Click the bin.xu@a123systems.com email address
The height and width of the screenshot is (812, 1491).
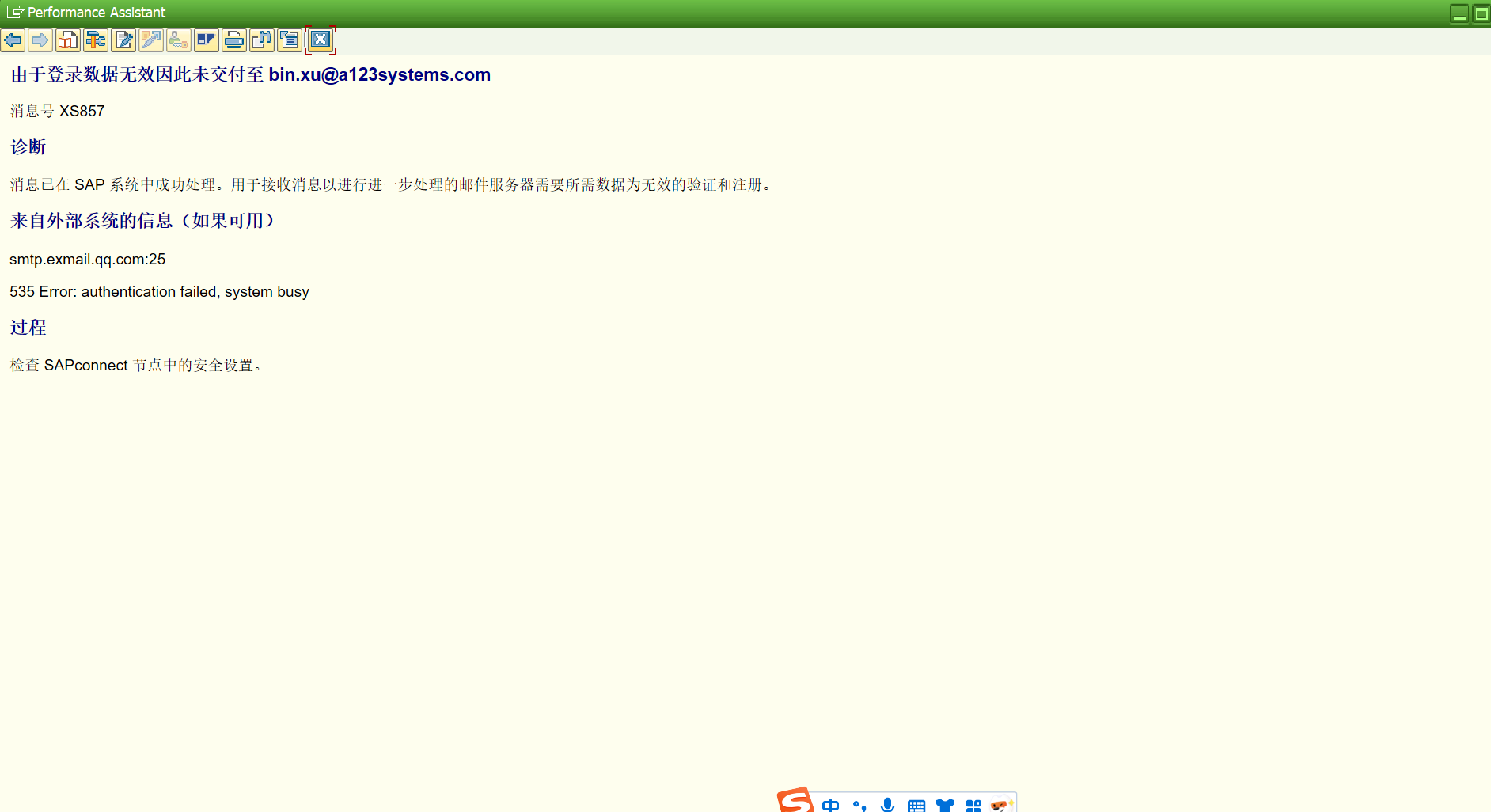(x=379, y=74)
